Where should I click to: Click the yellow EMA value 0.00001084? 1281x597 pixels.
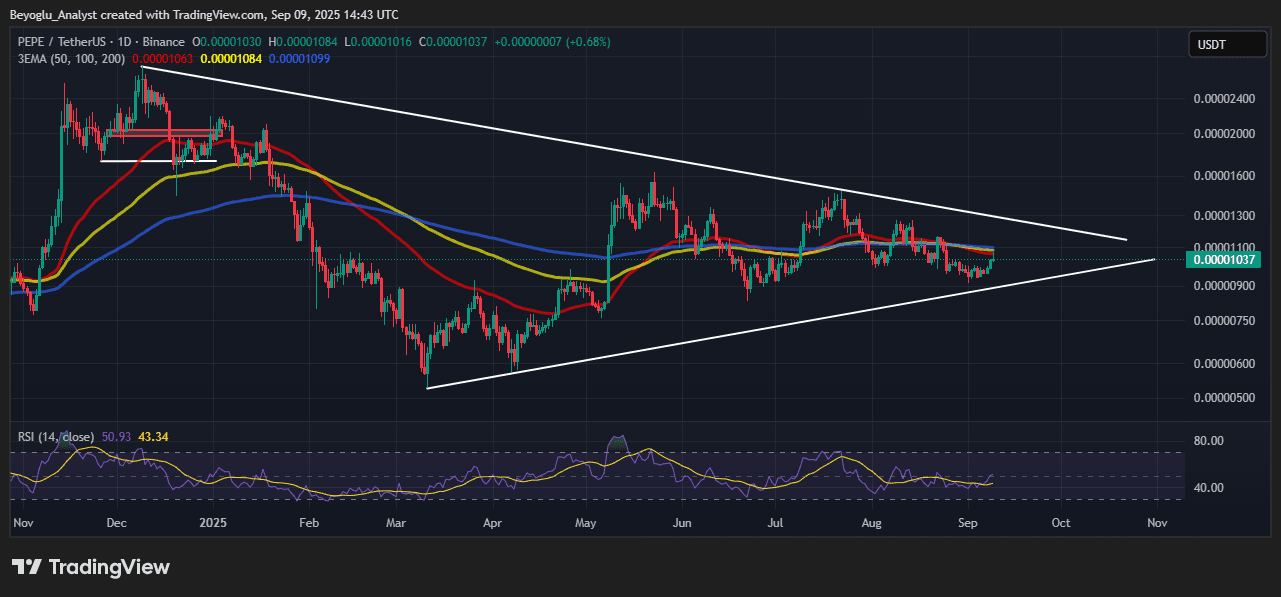tap(231, 59)
